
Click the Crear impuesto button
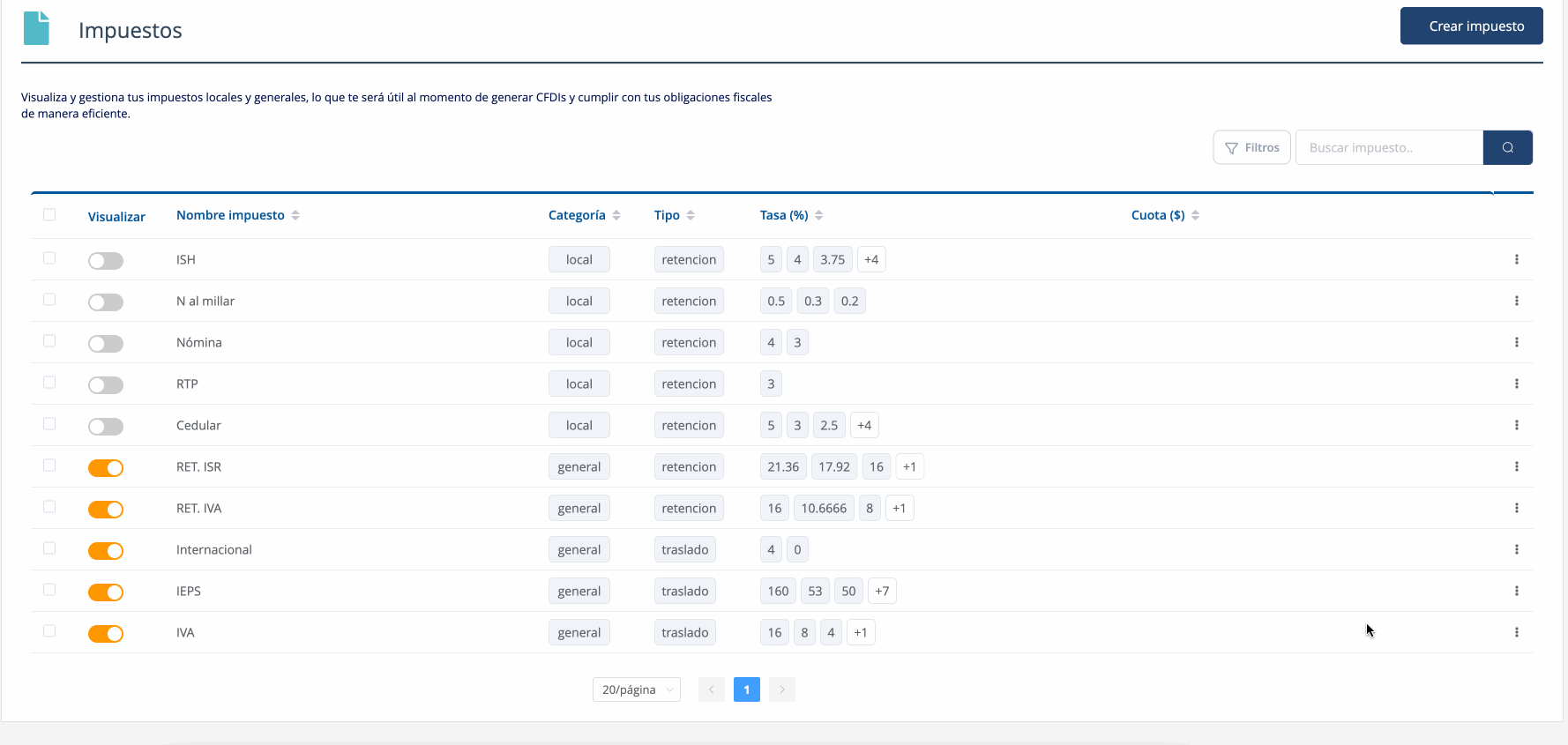(1472, 26)
